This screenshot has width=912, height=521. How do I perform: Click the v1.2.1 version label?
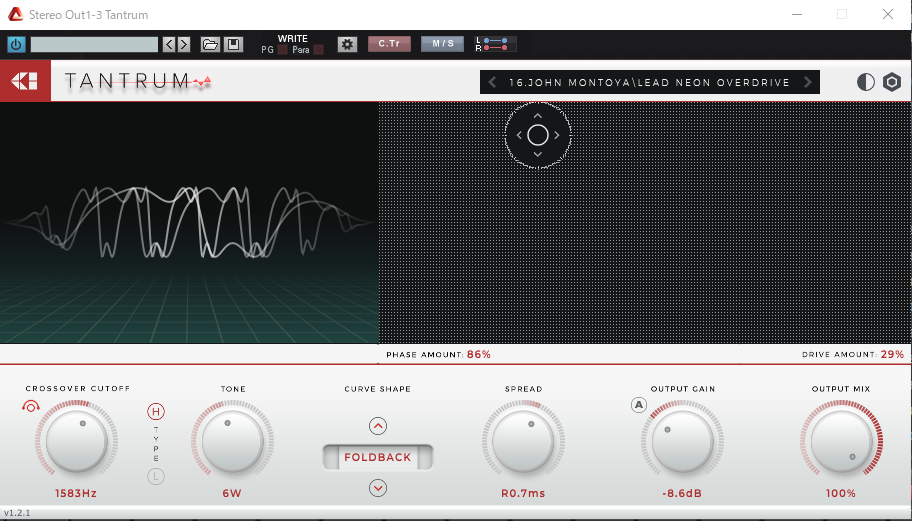pyautogui.click(x=17, y=513)
